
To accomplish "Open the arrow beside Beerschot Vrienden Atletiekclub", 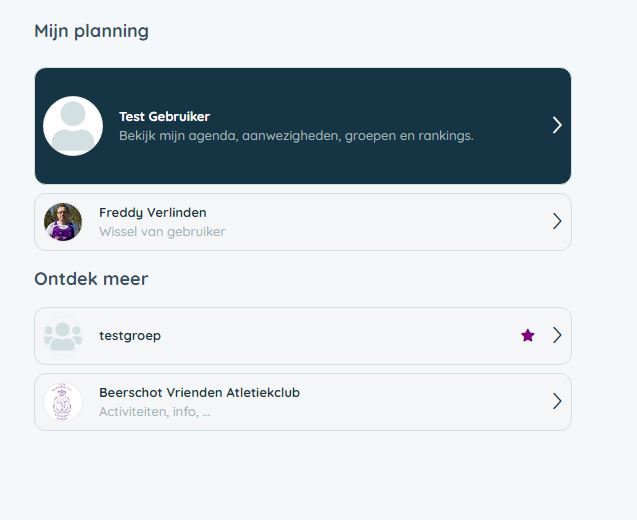I will coord(557,402).
